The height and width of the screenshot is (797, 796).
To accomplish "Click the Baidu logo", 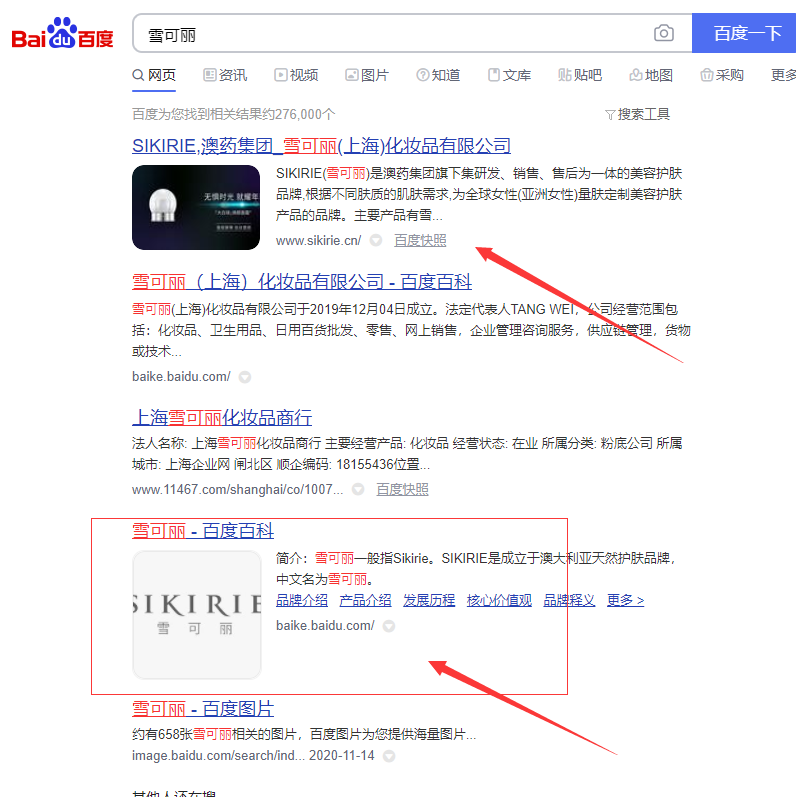I will tap(62, 34).
